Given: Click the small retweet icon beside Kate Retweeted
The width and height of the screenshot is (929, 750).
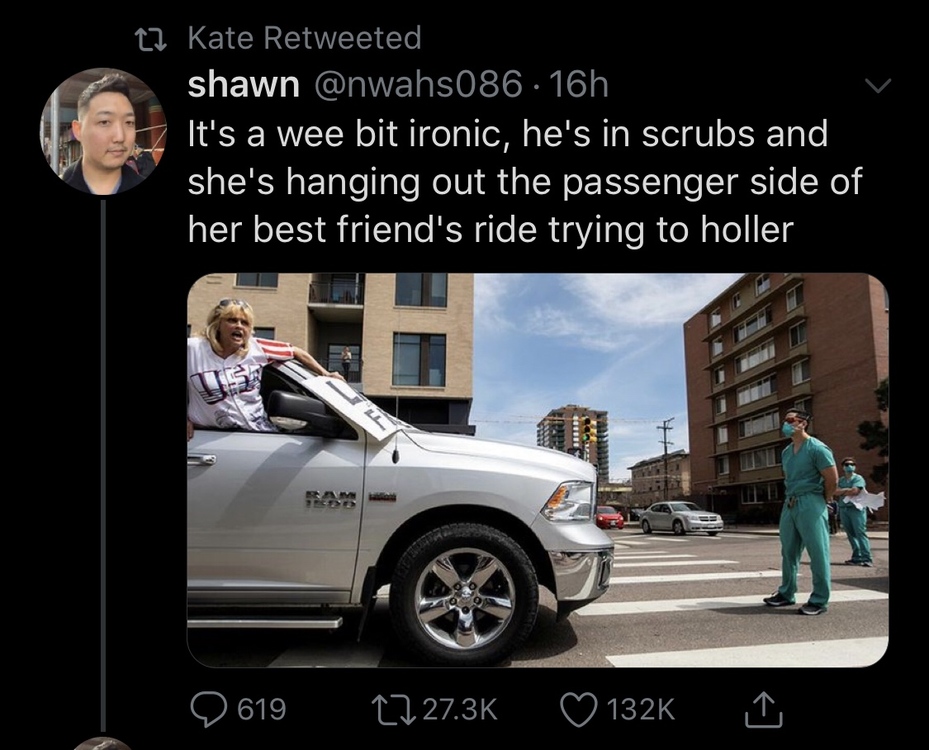Looking at the screenshot, I should [153, 40].
